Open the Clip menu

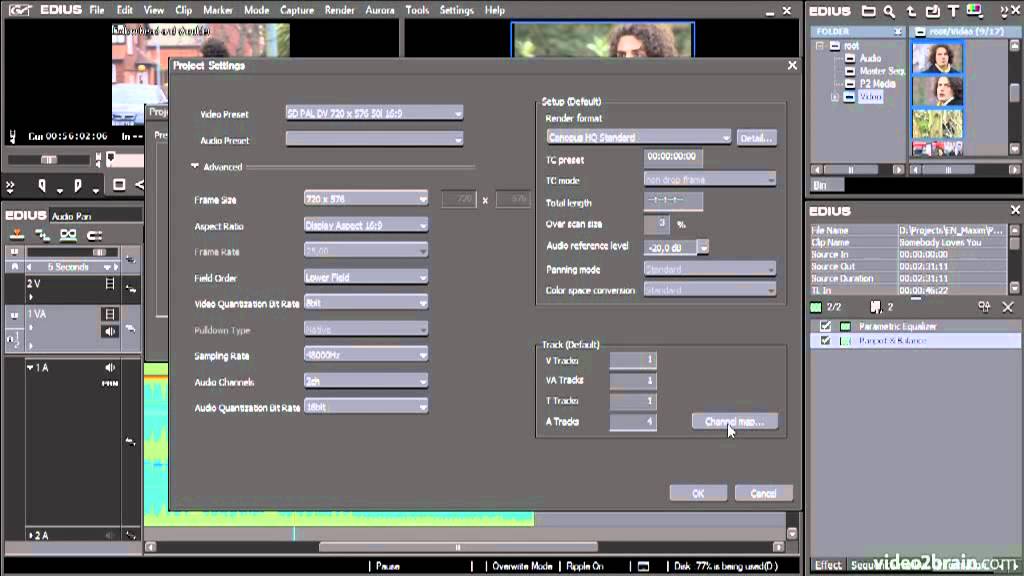click(x=184, y=10)
